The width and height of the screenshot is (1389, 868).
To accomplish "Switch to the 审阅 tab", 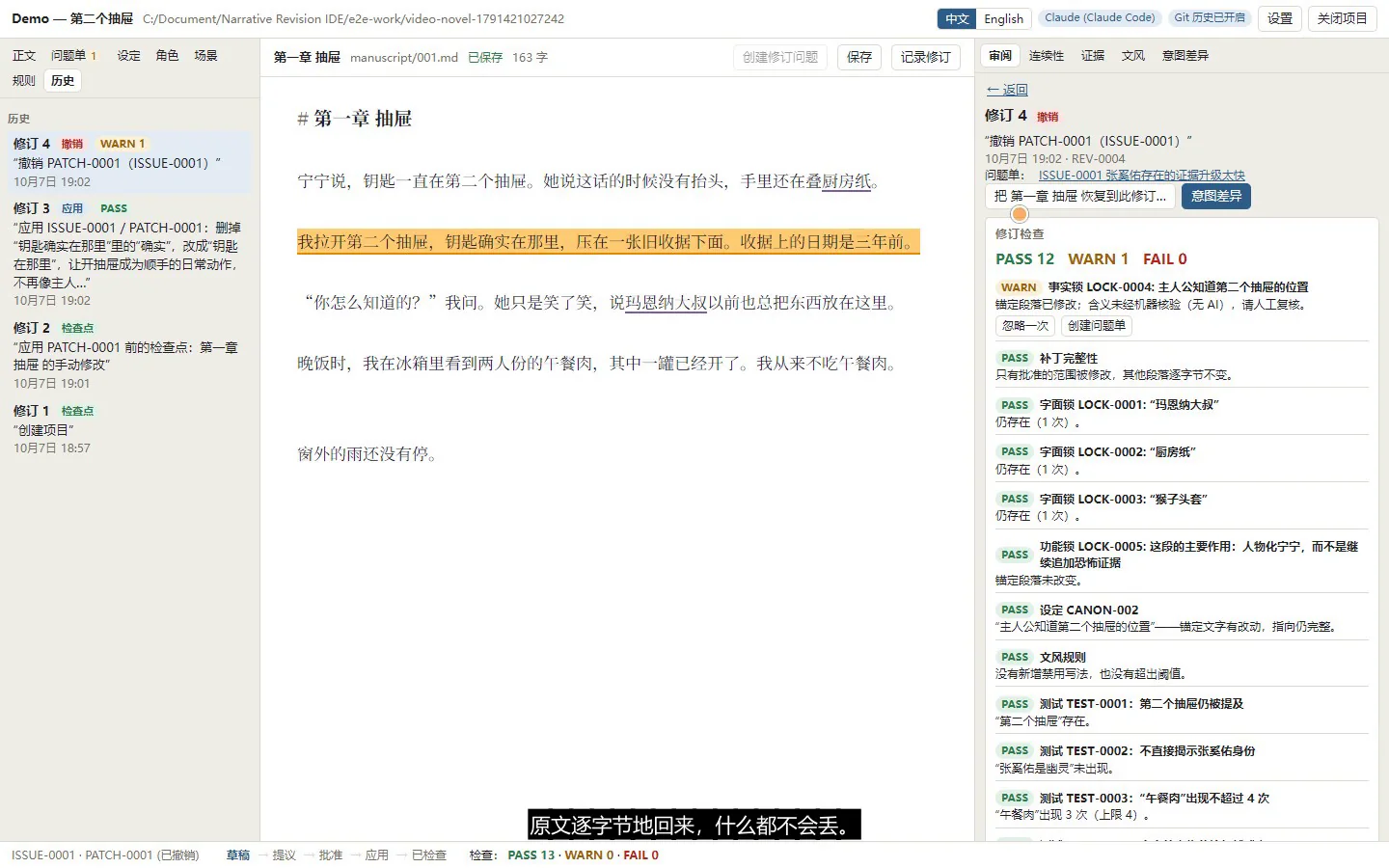I will [x=1000, y=56].
